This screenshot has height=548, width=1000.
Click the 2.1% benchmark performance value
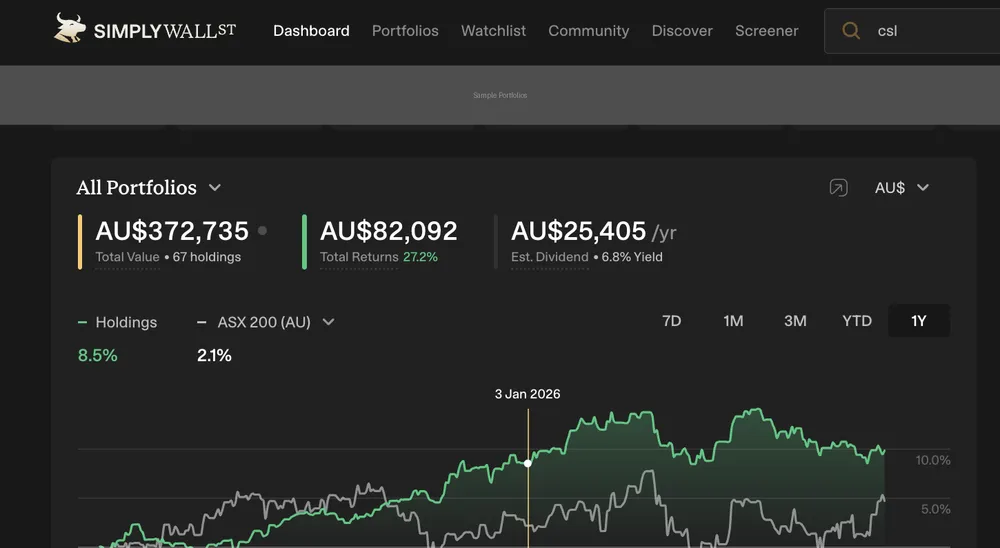pyautogui.click(x=214, y=355)
